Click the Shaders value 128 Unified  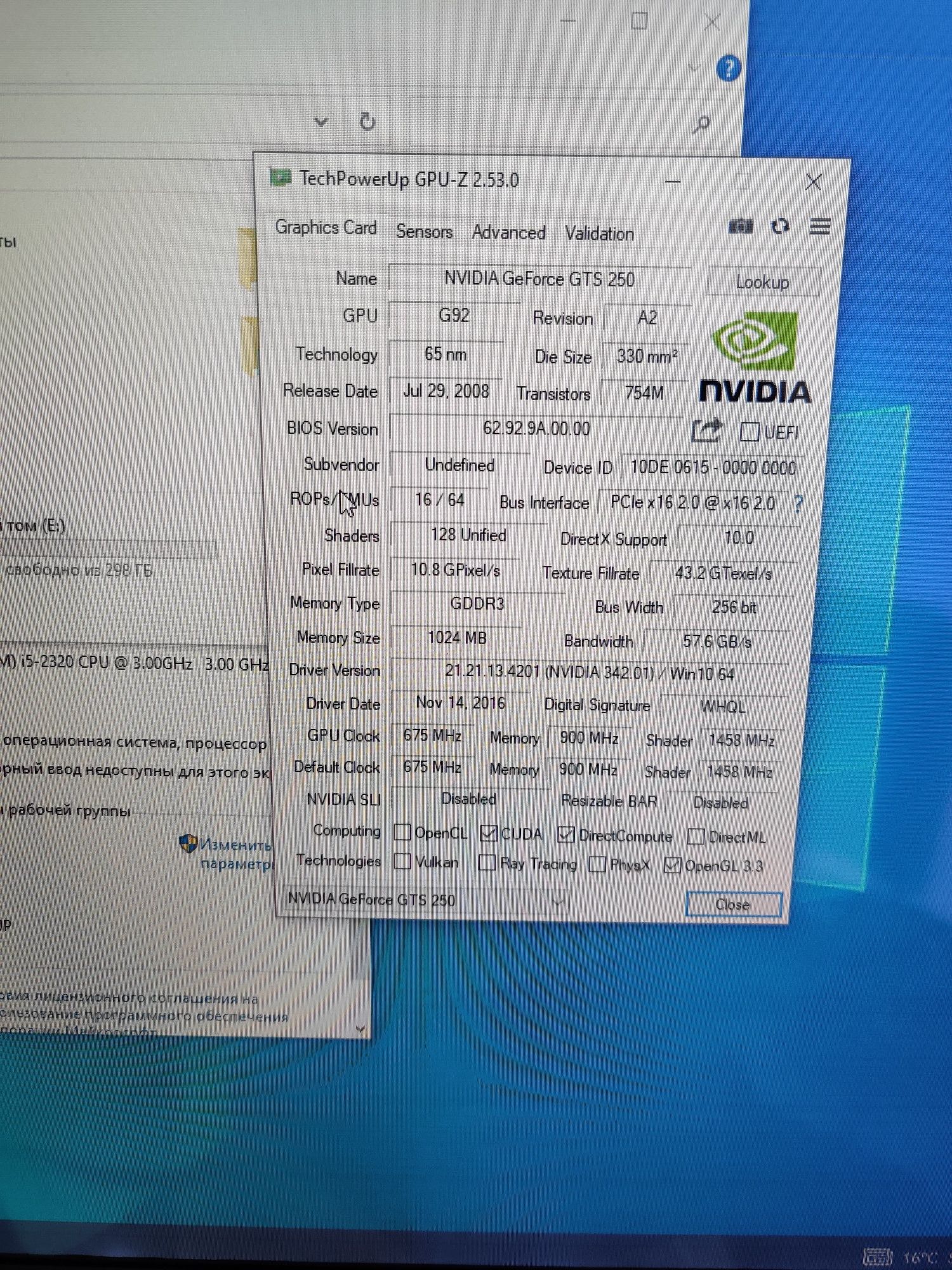click(x=468, y=535)
